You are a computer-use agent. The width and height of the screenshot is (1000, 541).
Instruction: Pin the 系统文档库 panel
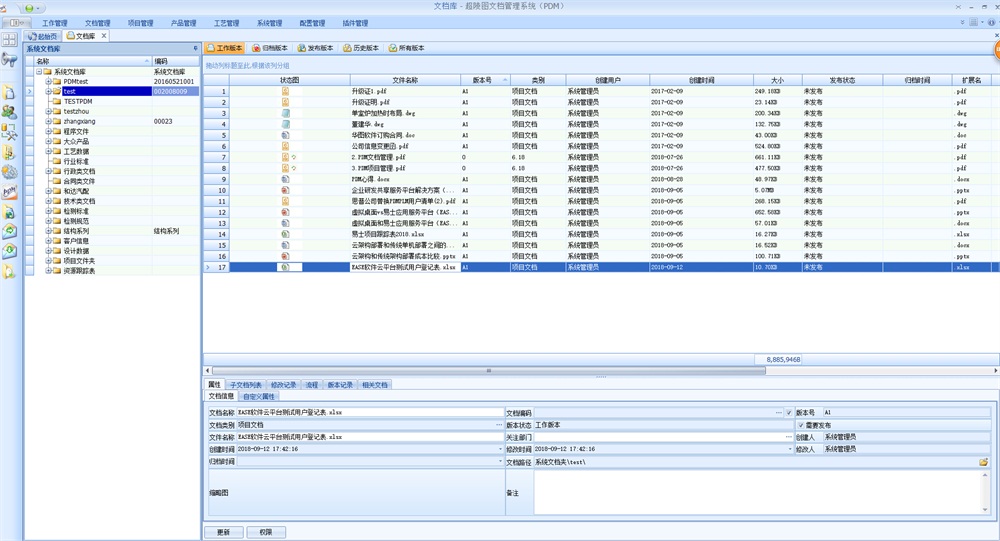[195, 48]
